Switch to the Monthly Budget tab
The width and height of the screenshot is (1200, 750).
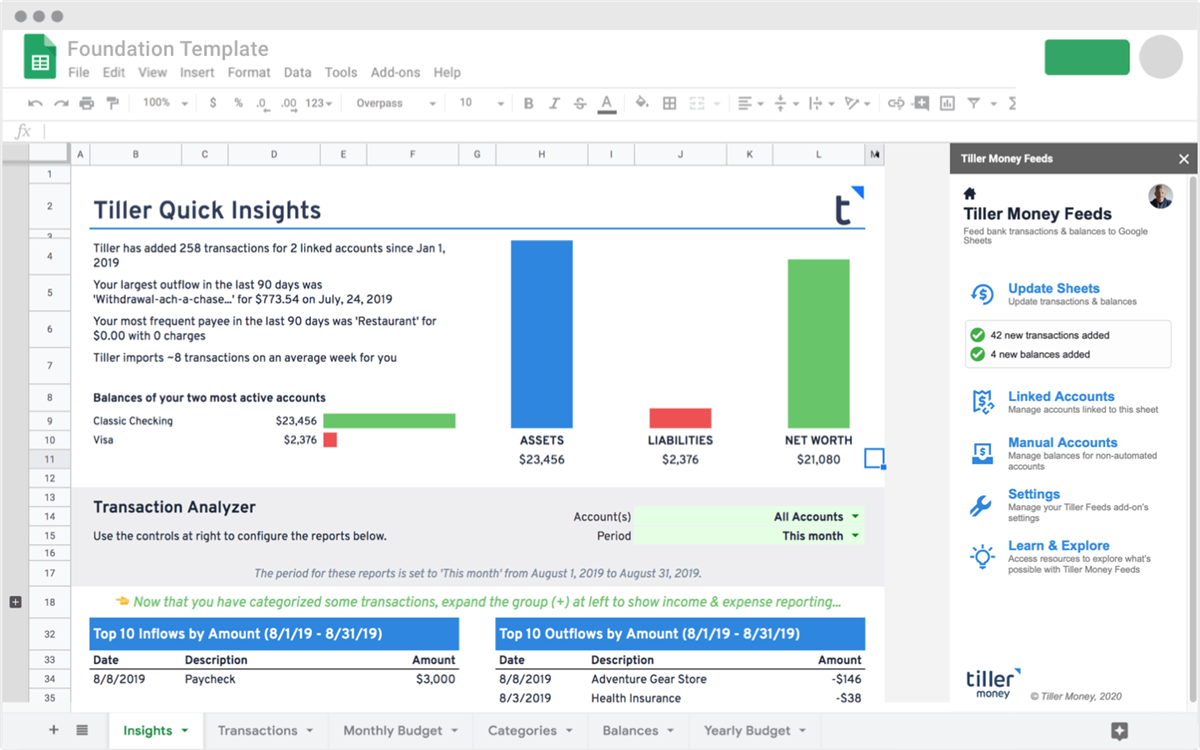click(401, 731)
